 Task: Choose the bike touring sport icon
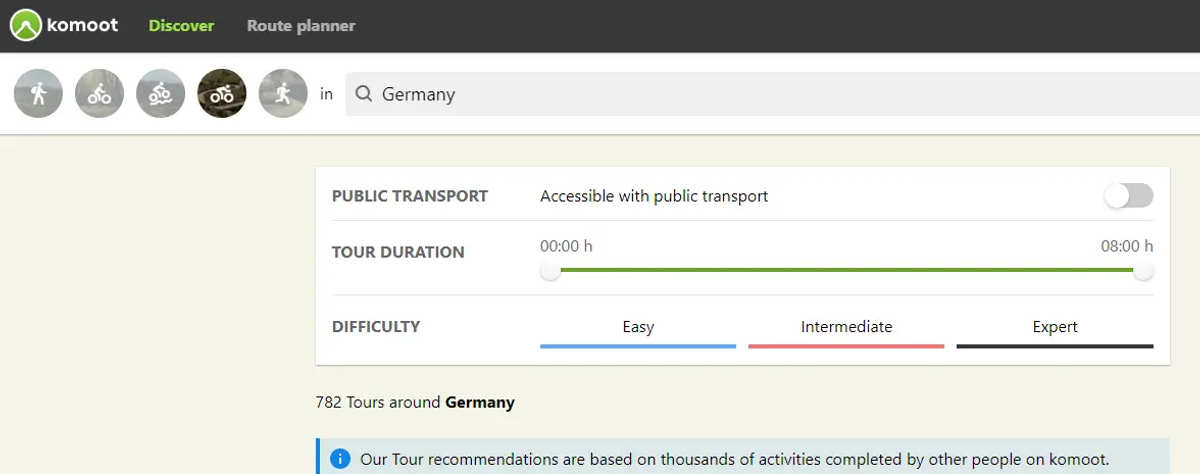[x=99, y=94]
